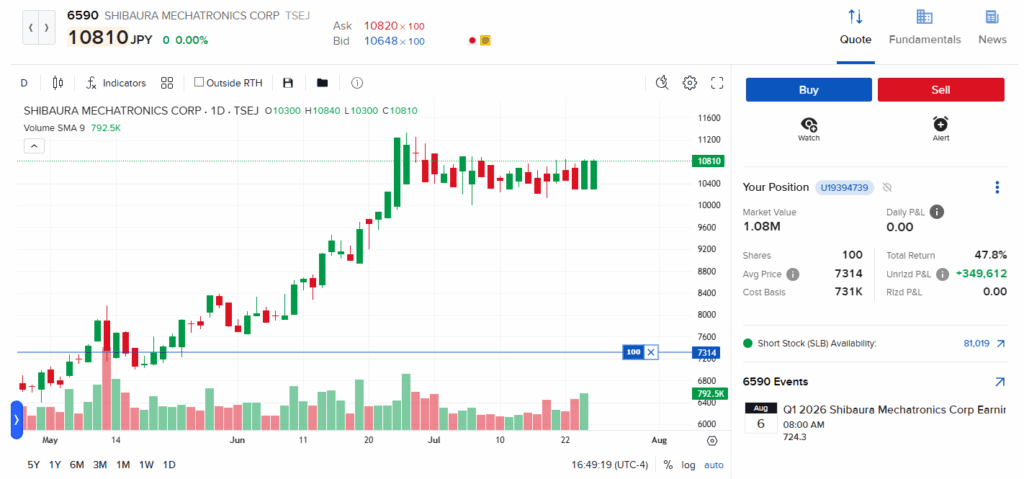Set chart range to 5Y
This screenshot has width=1024, height=479.
tap(33, 465)
